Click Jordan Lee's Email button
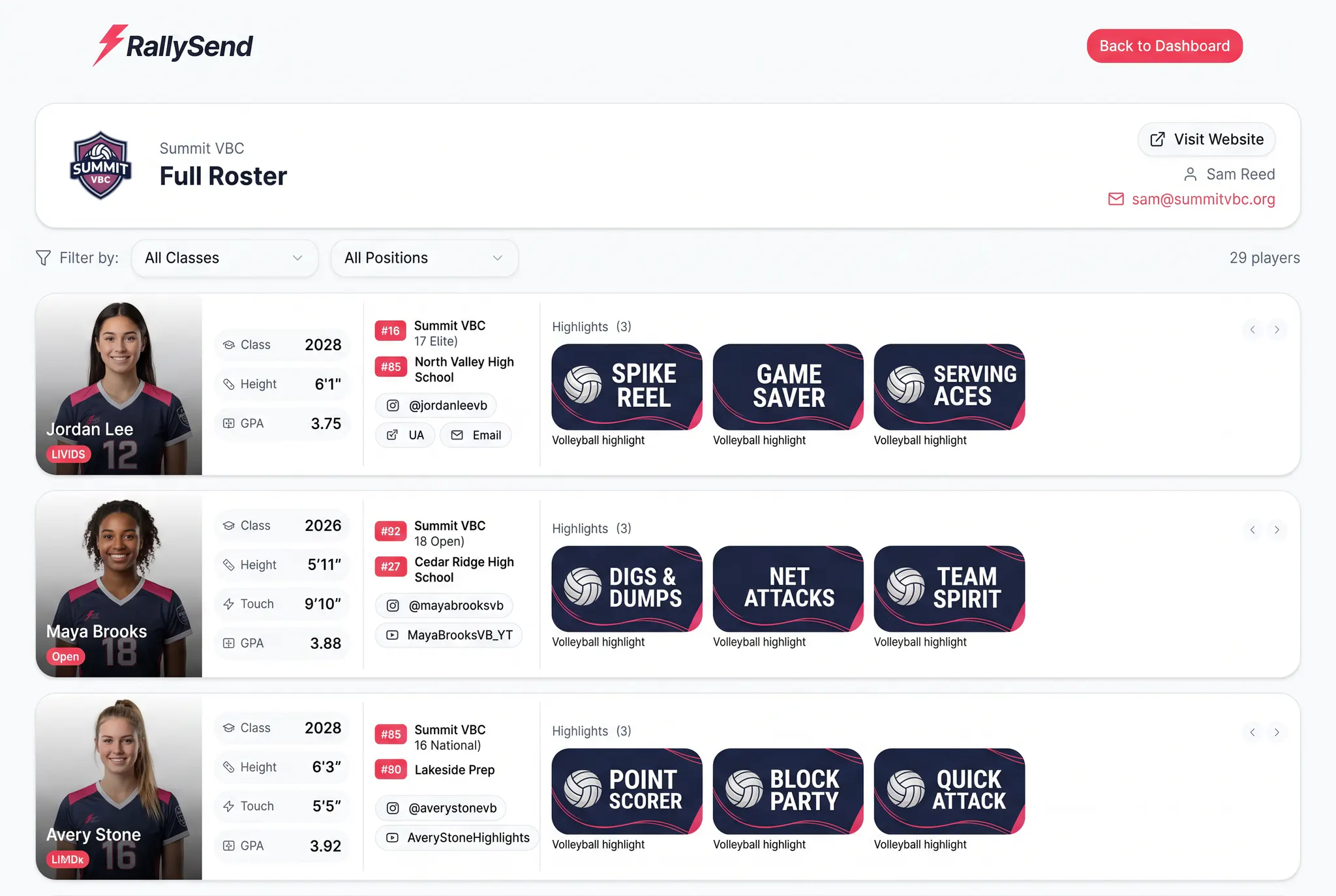 476,435
